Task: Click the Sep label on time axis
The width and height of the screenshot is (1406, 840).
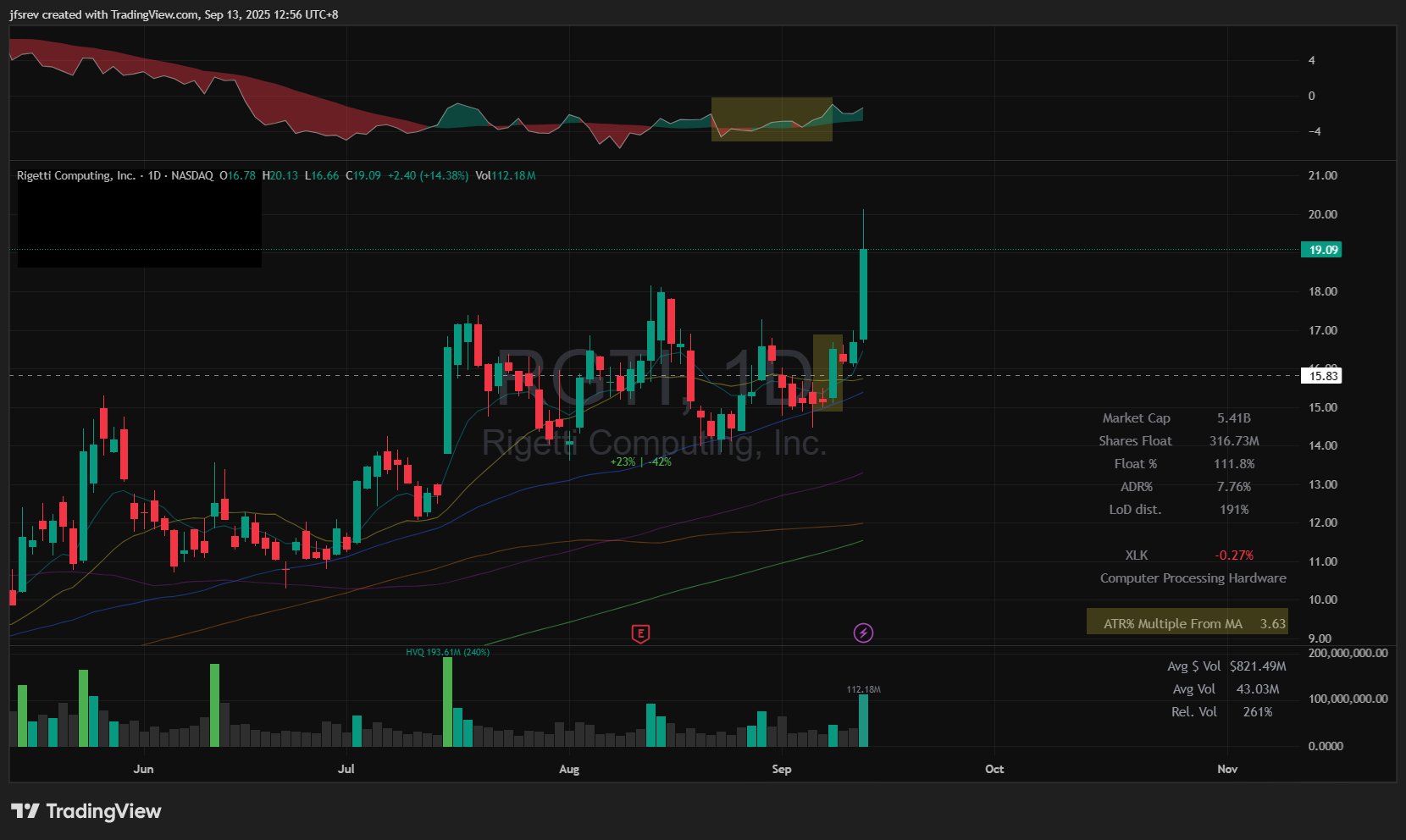Action: (x=782, y=769)
